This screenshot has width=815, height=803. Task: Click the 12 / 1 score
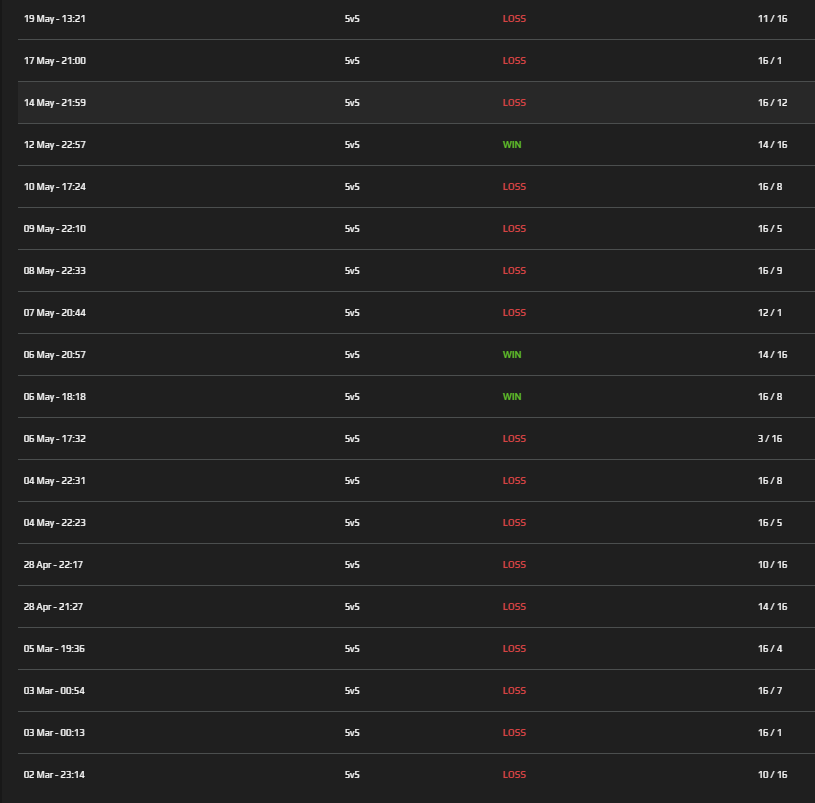(770, 313)
